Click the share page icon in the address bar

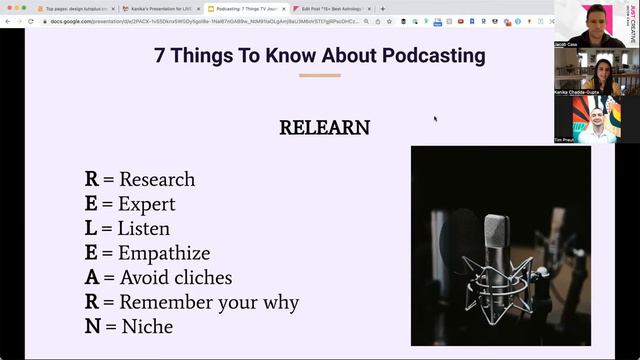click(x=378, y=21)
